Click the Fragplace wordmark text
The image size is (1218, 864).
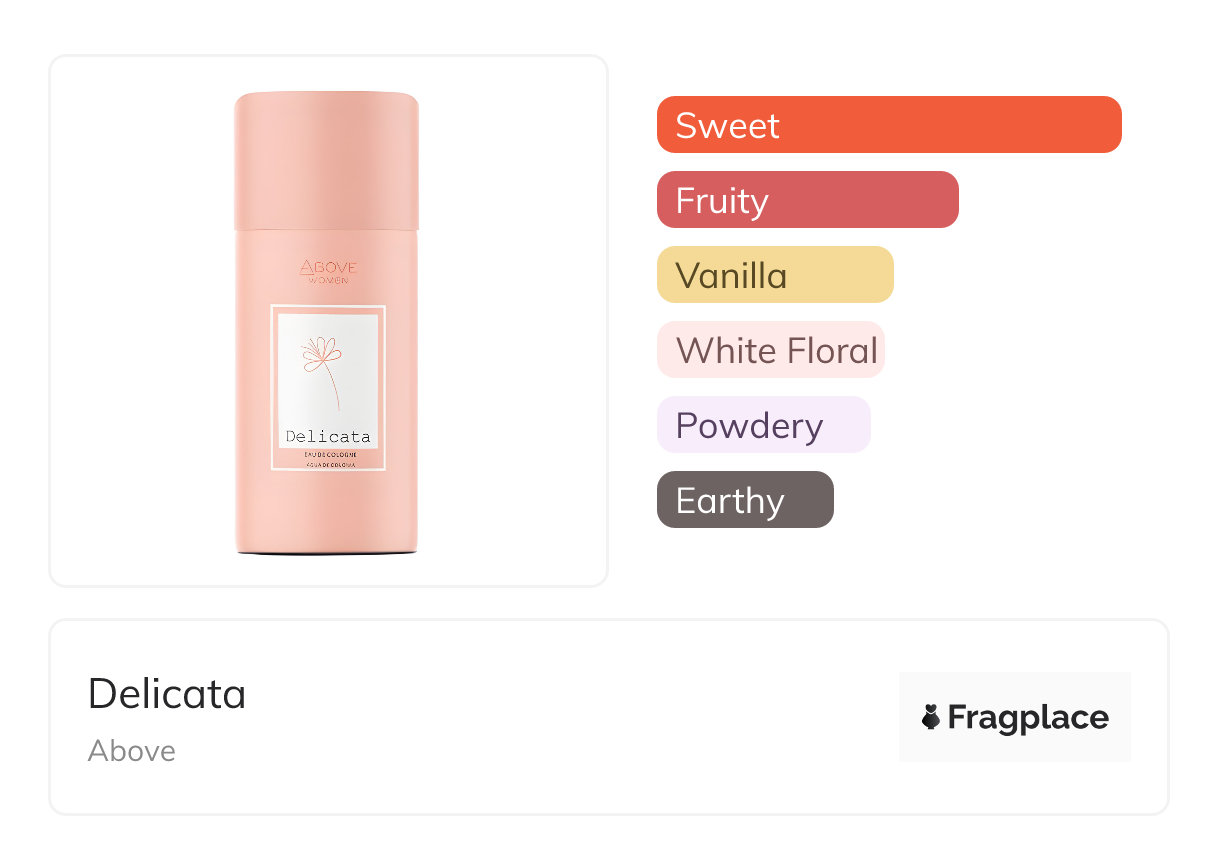(1028, 717)
